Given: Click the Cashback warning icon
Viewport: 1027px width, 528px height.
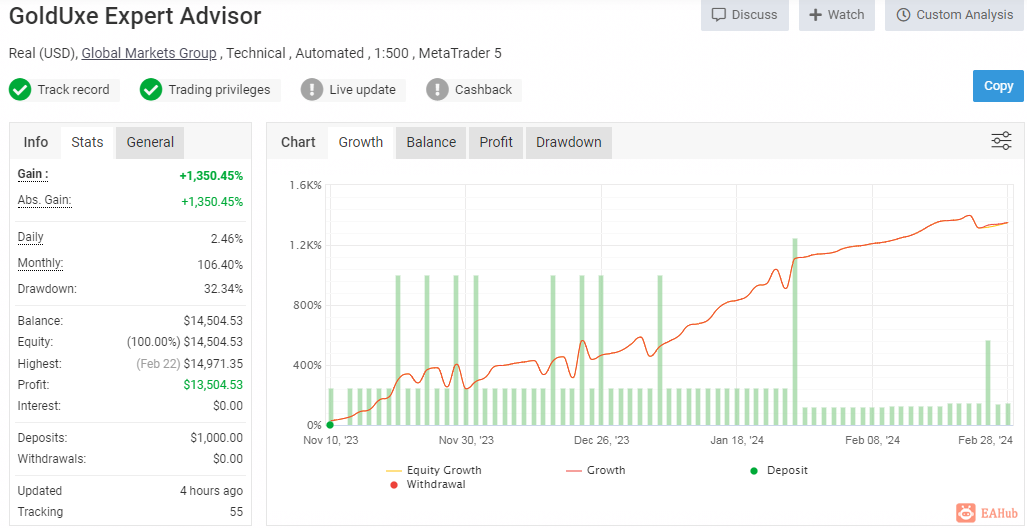Looking at the screenshot, I should [437, 90].
